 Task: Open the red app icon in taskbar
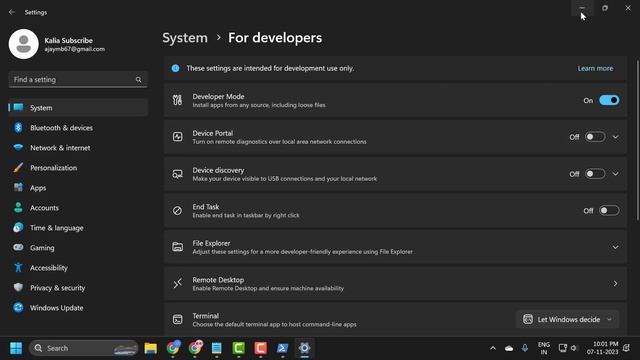[x=260, y=348]
